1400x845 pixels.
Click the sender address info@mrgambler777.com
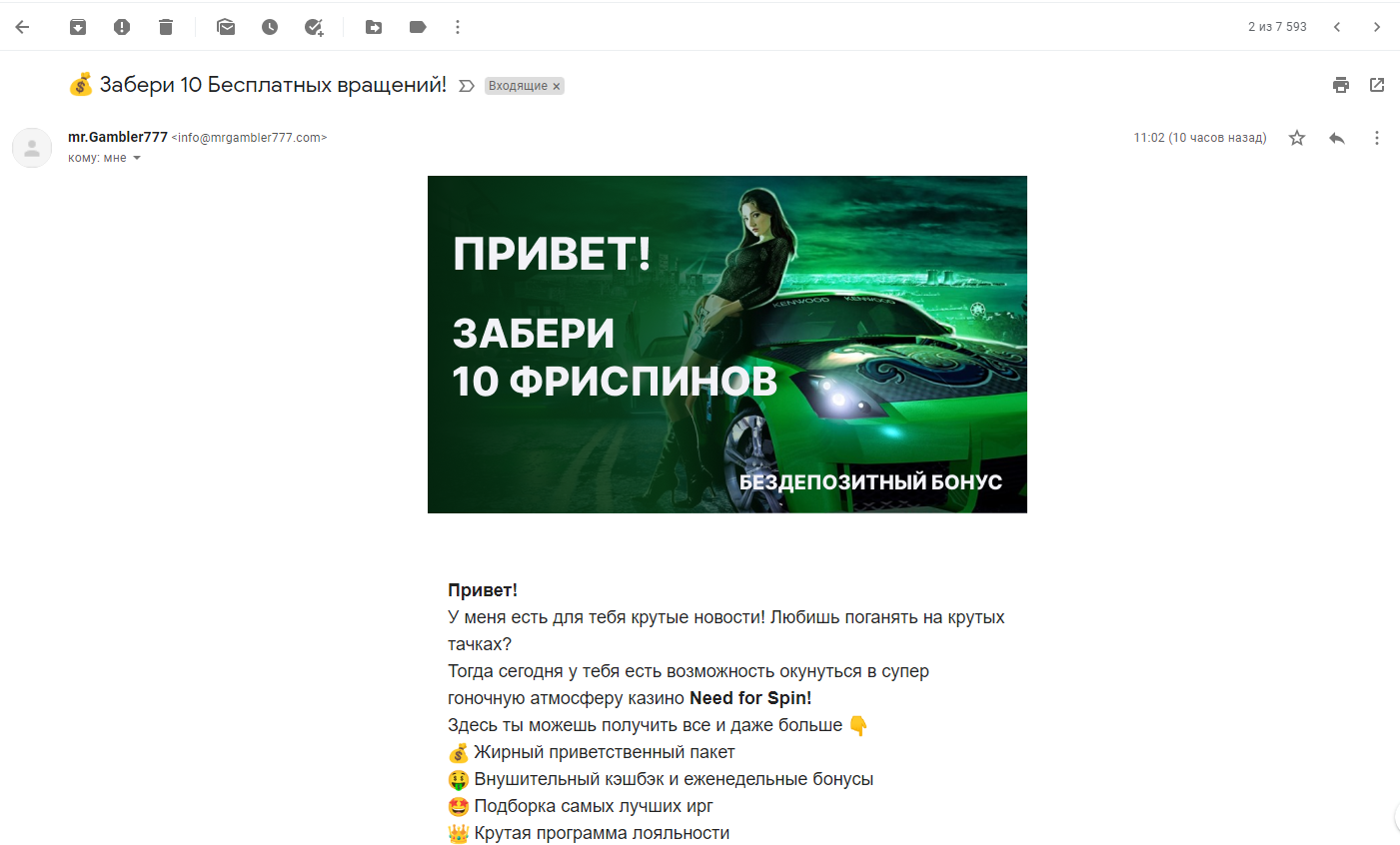250,138
